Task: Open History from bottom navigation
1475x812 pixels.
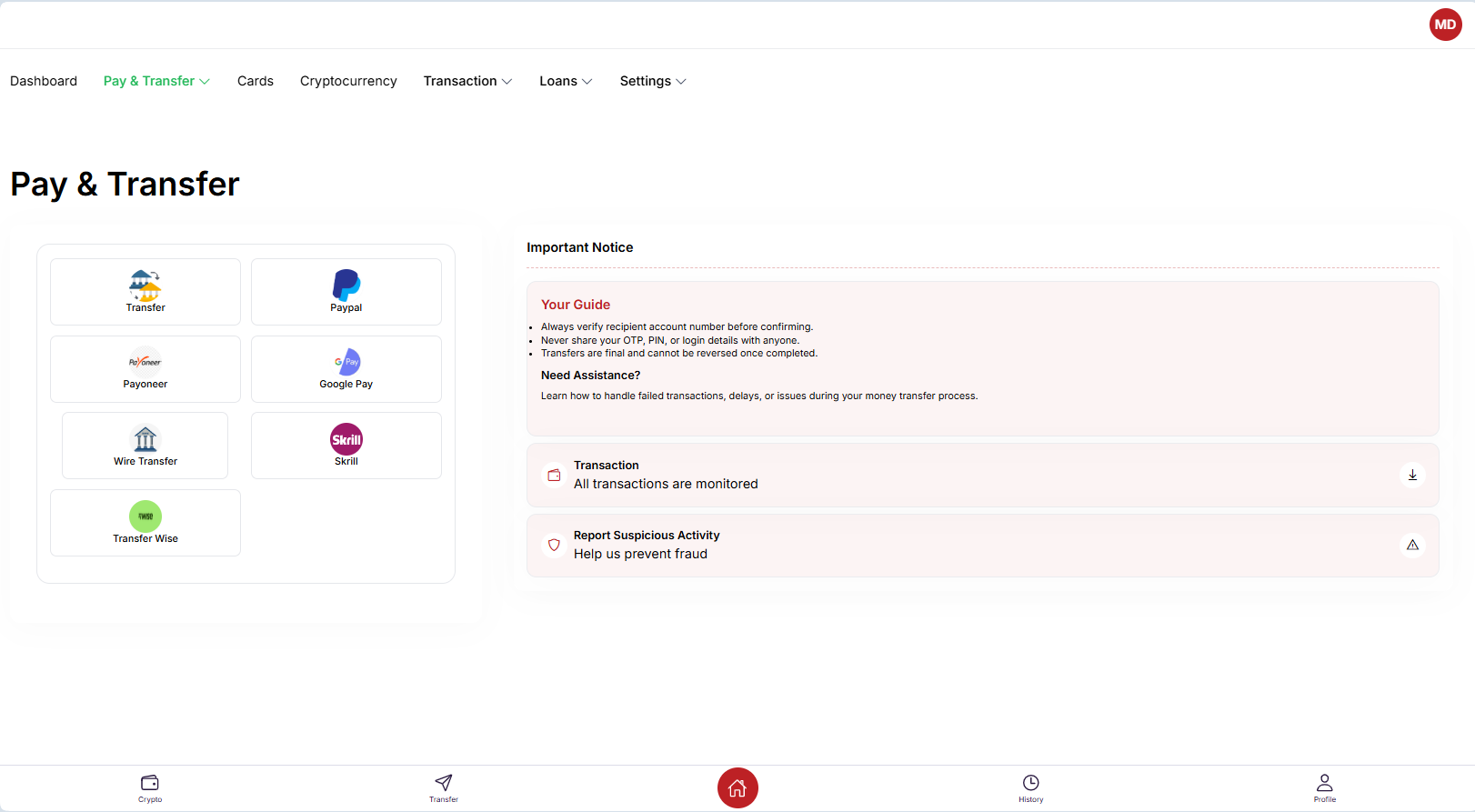Action: click(x=1030, y=787)
